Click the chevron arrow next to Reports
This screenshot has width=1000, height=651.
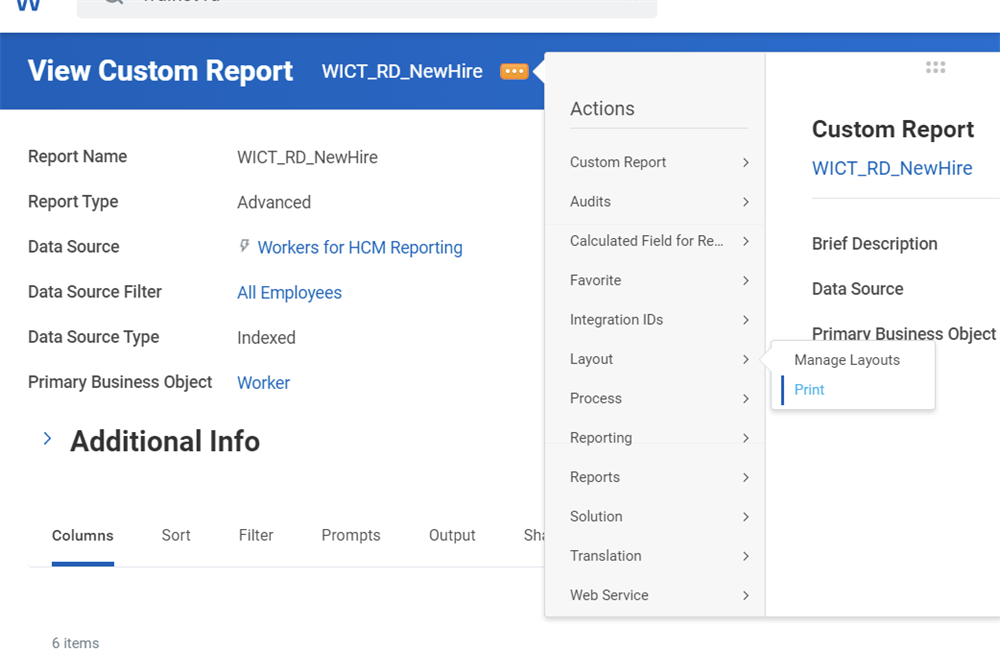[x=746, y=478]
